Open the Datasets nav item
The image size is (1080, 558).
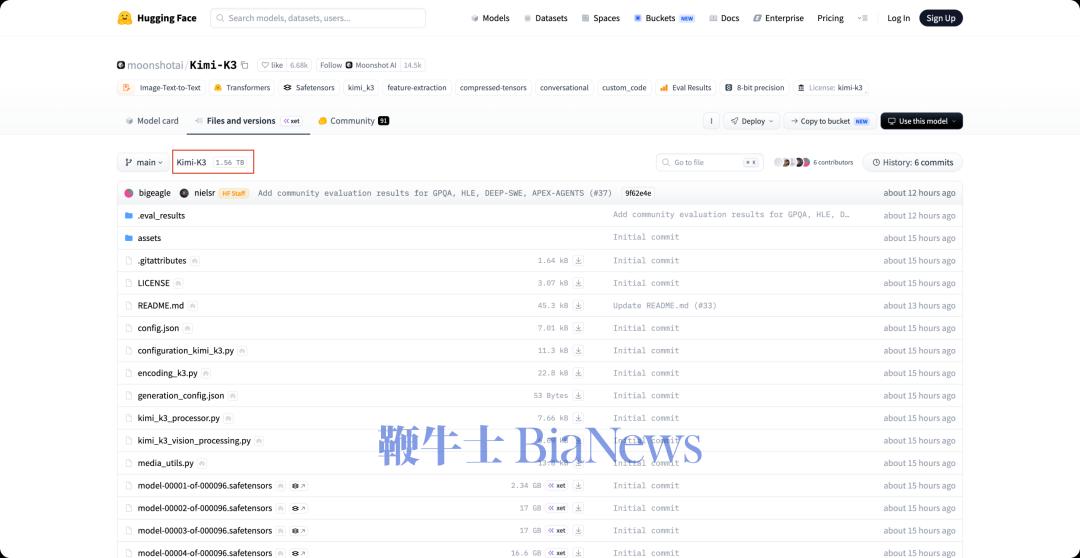[x=546, y=18]
